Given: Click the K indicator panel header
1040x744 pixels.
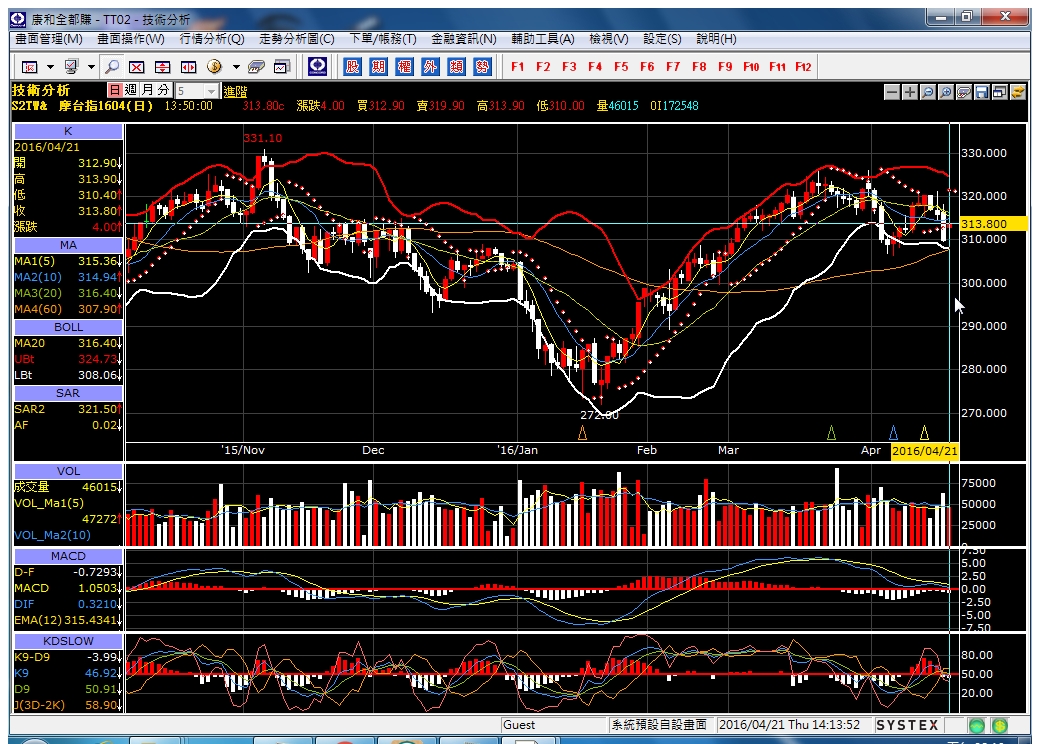Looking at the screenshot, I should [x=68, y=131].
